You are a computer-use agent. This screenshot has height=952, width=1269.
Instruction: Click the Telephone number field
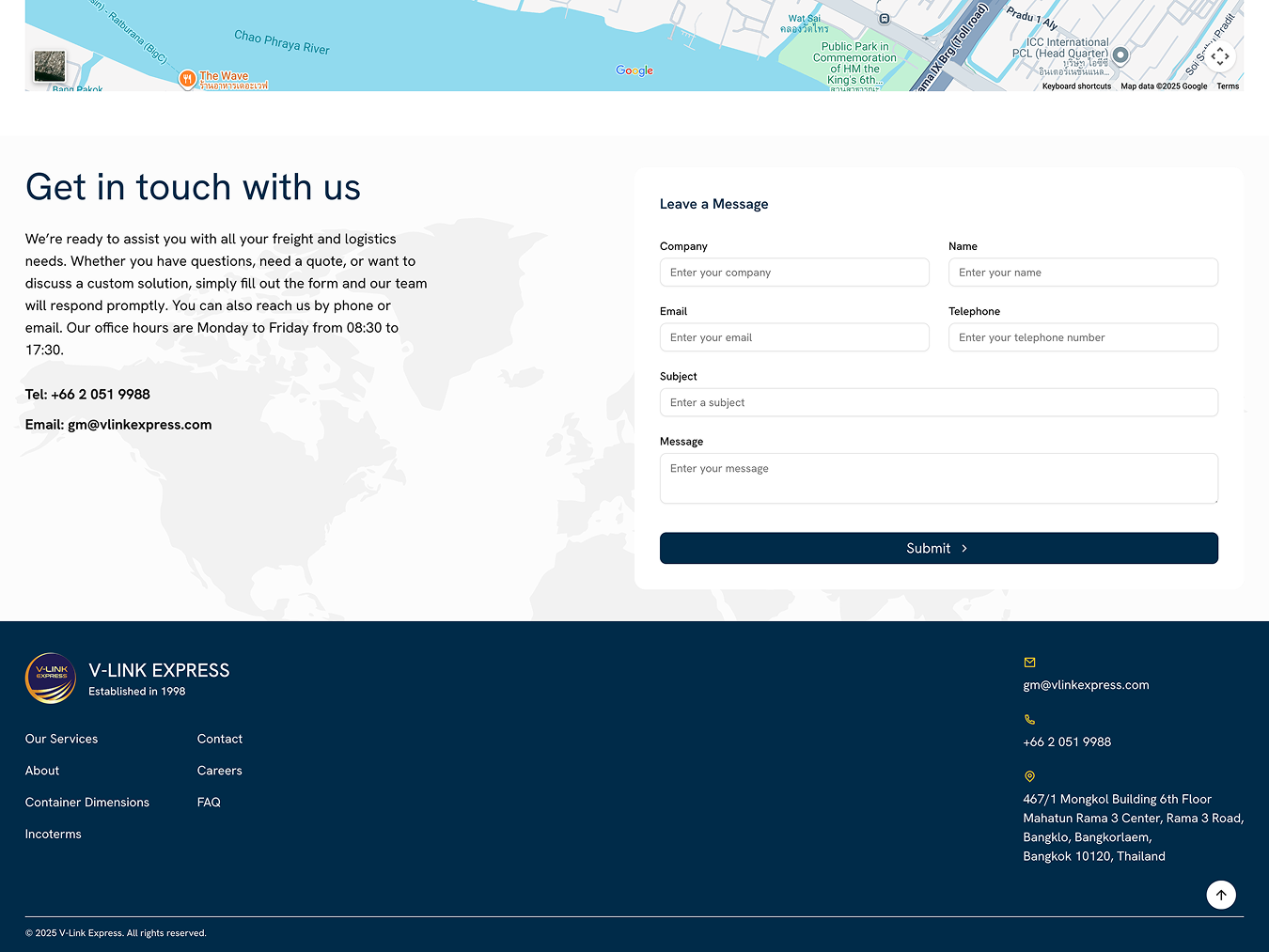point(1083,337)
